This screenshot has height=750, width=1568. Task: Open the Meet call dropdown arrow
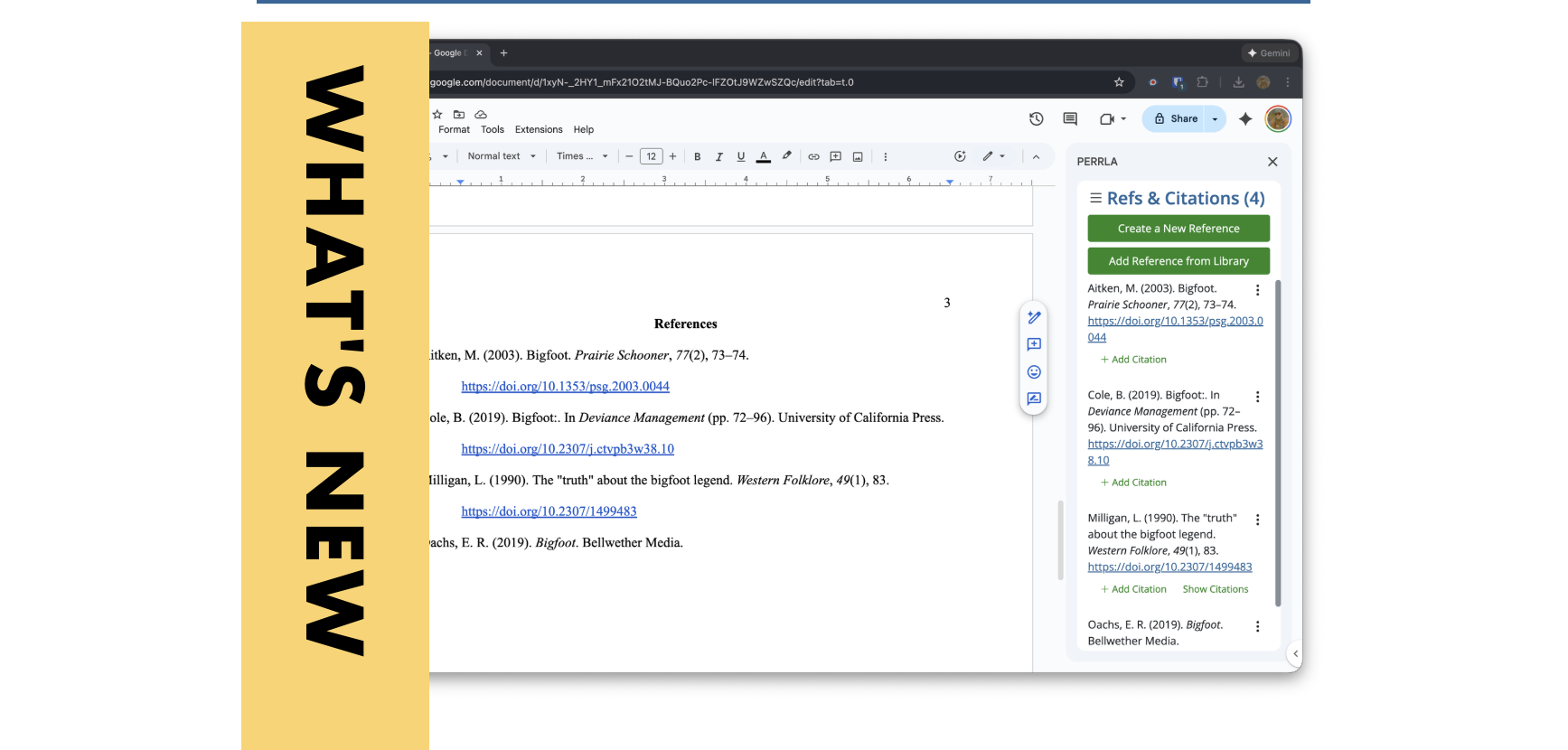pyautogui.click(x=1123, y=118)
